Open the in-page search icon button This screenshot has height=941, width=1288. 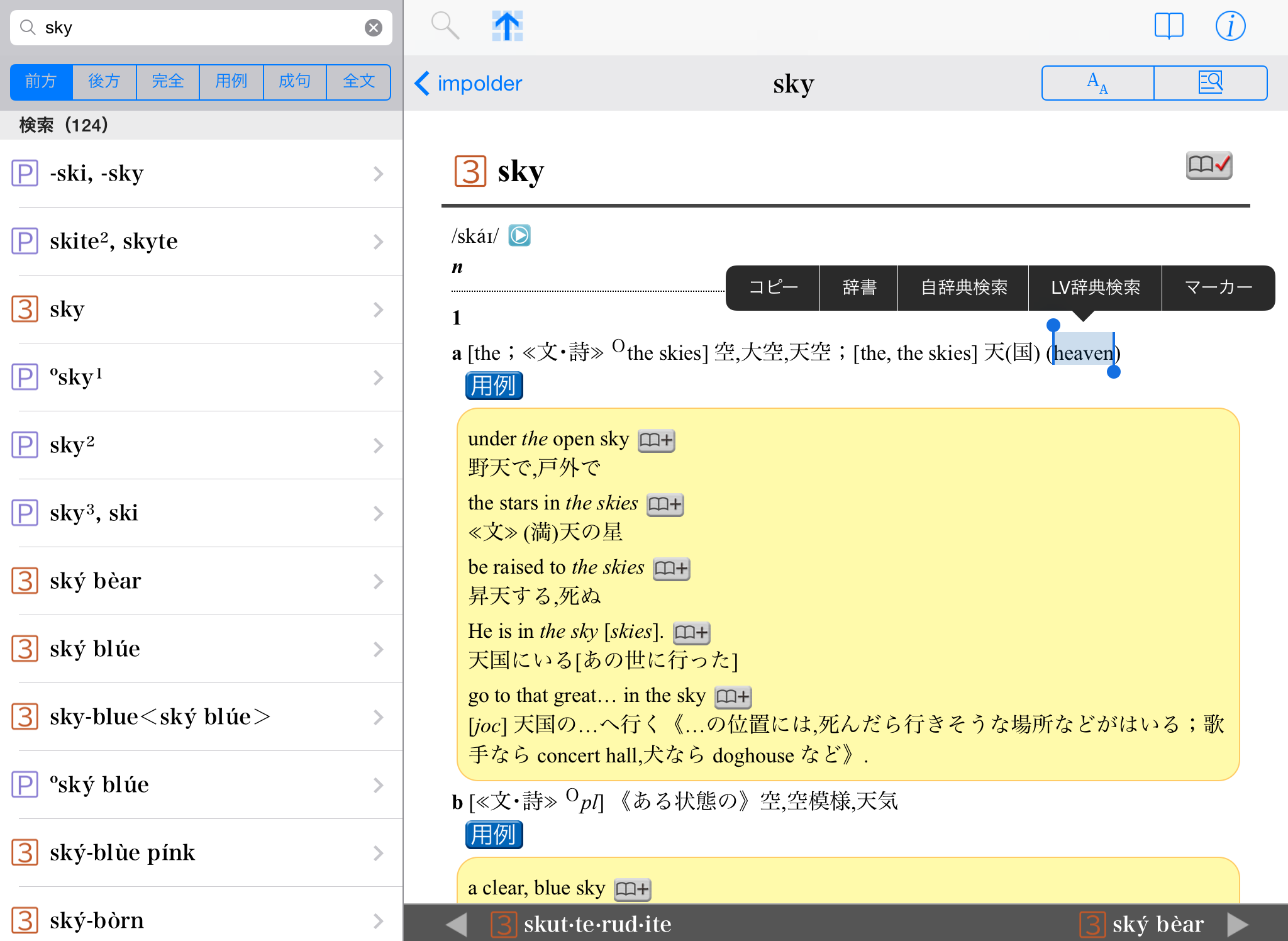(x=1210, y=83)
